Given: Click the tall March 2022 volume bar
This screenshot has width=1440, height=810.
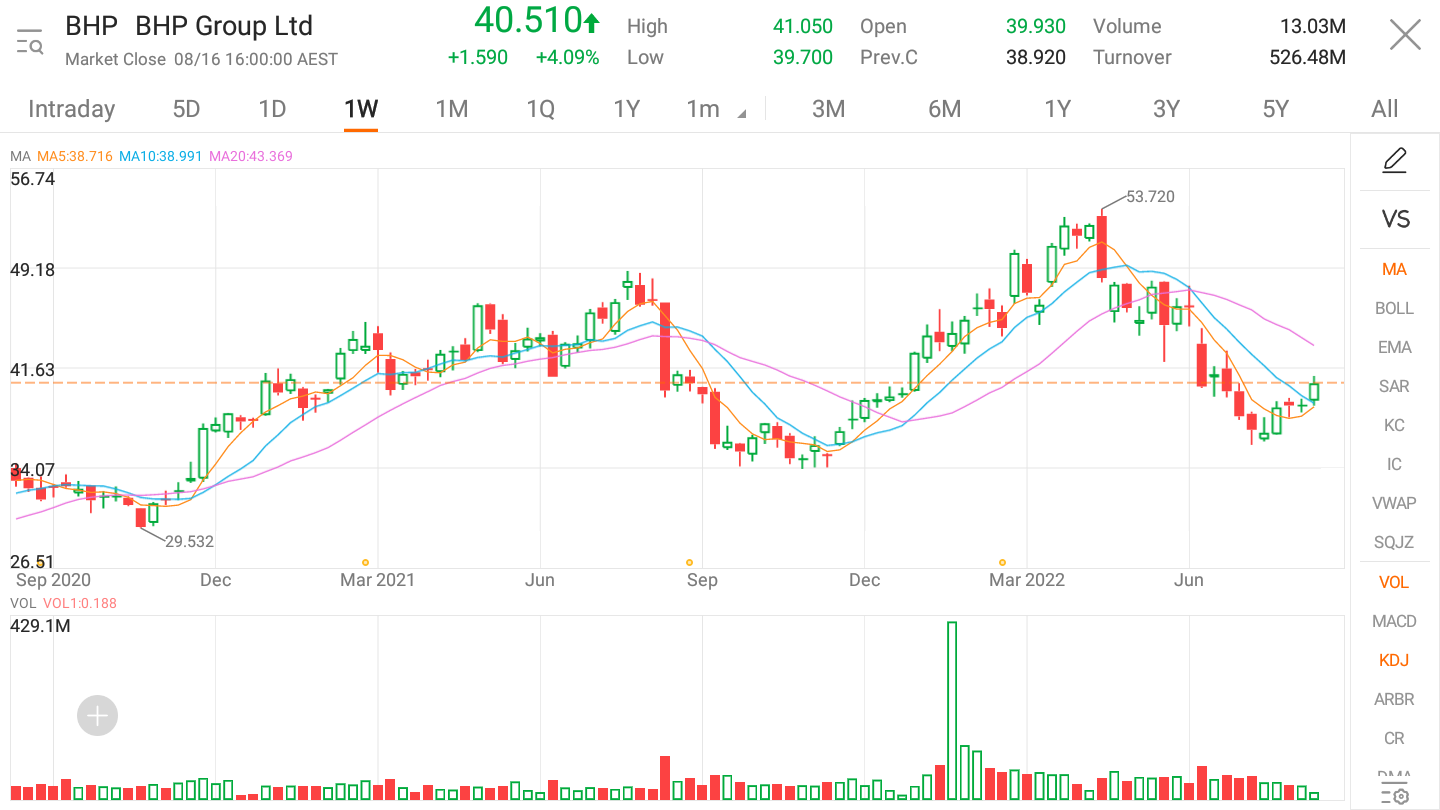Looking at the screenshot, I should (952, 710).
